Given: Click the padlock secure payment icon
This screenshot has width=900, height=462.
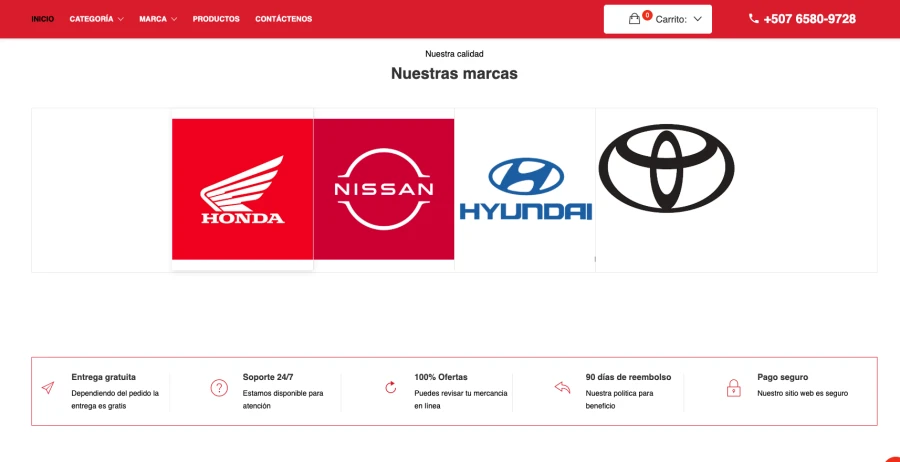Looking at the screenshot, I should pyautogui.click(x=734, y=388).
